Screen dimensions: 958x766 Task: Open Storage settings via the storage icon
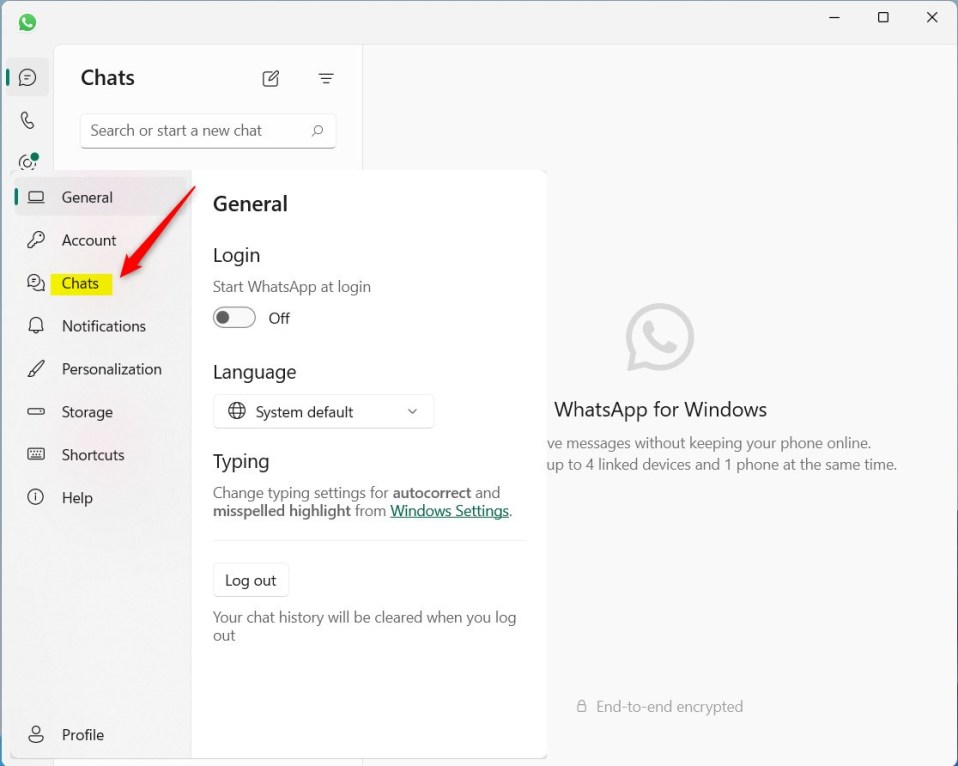[x=87, y=412]
